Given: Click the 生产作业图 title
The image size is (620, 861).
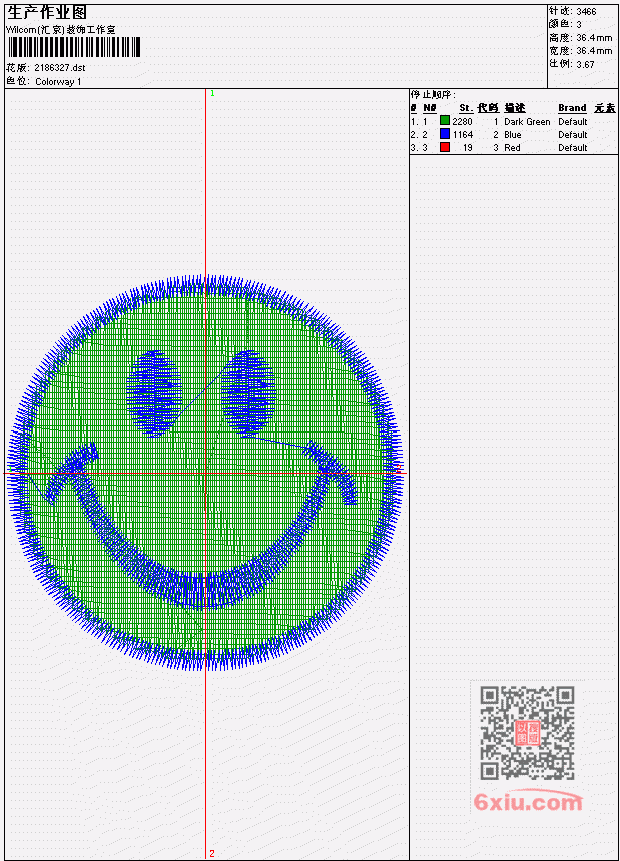Looking at the screenshot, I should click(47, 12).
